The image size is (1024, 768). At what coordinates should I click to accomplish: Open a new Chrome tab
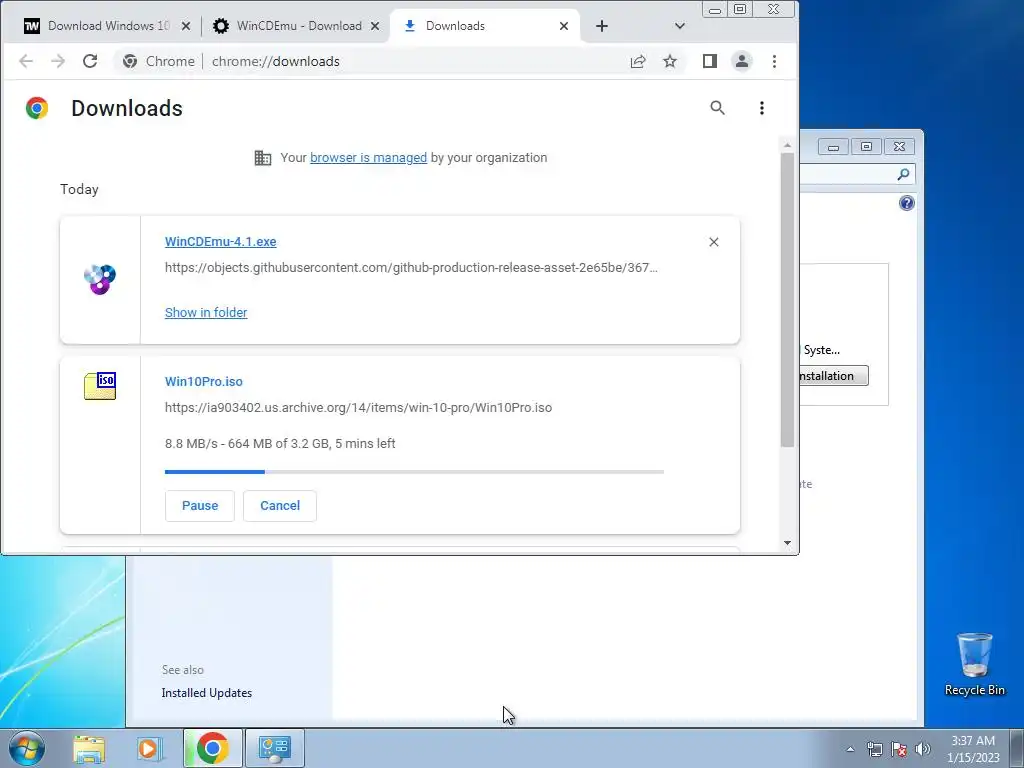[x=602, y=26]
